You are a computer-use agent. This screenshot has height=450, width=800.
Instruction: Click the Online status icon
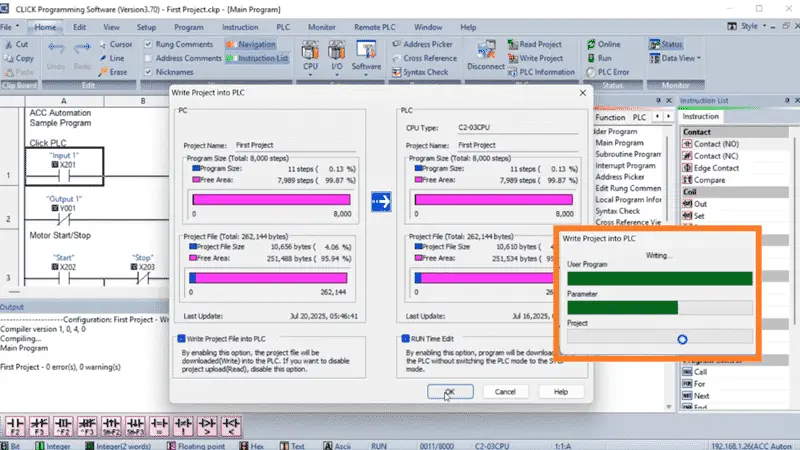pyautogui.click(x=591, y=44)
